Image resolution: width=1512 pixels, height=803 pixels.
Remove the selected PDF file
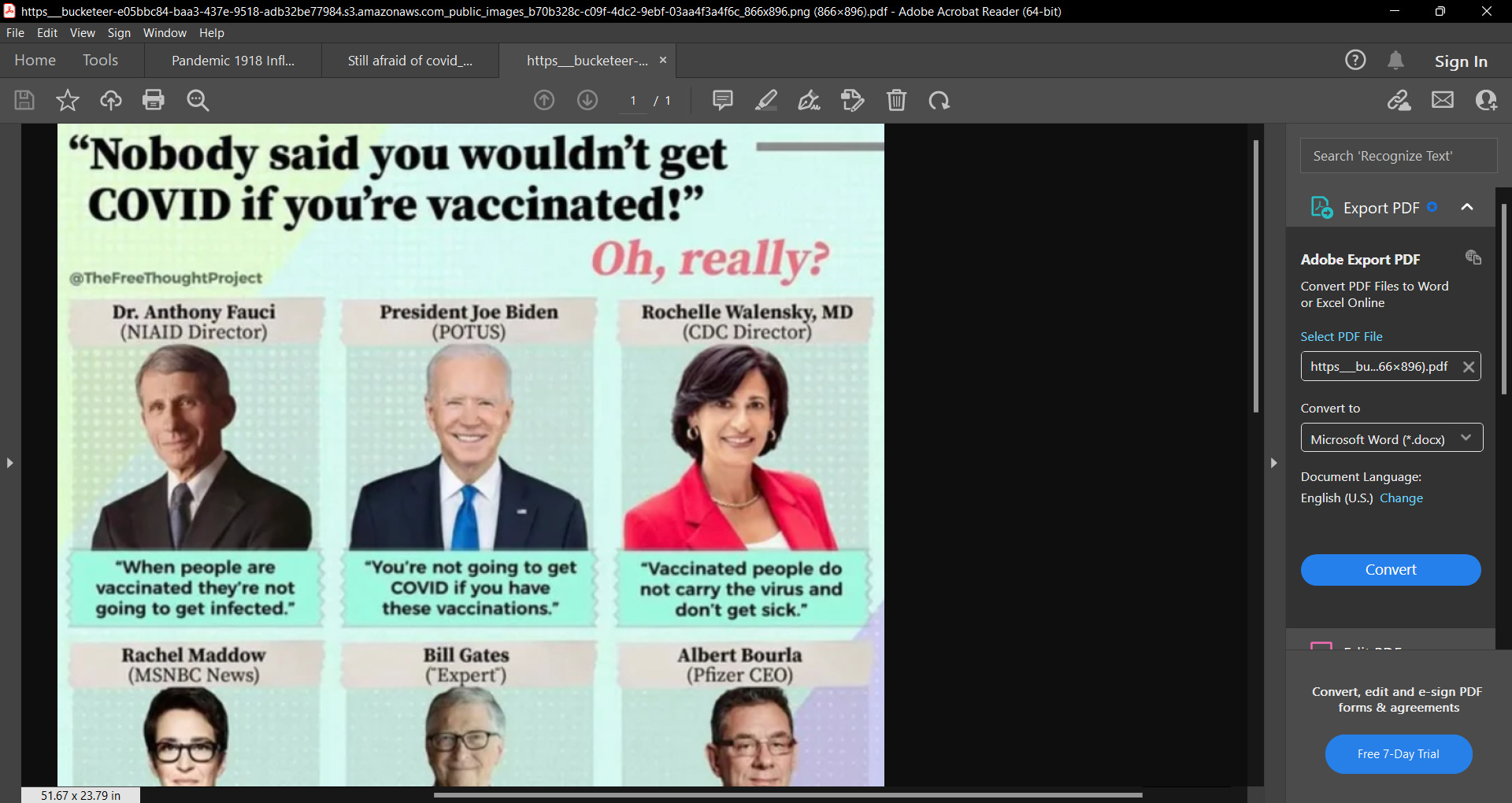point(1469,367)
